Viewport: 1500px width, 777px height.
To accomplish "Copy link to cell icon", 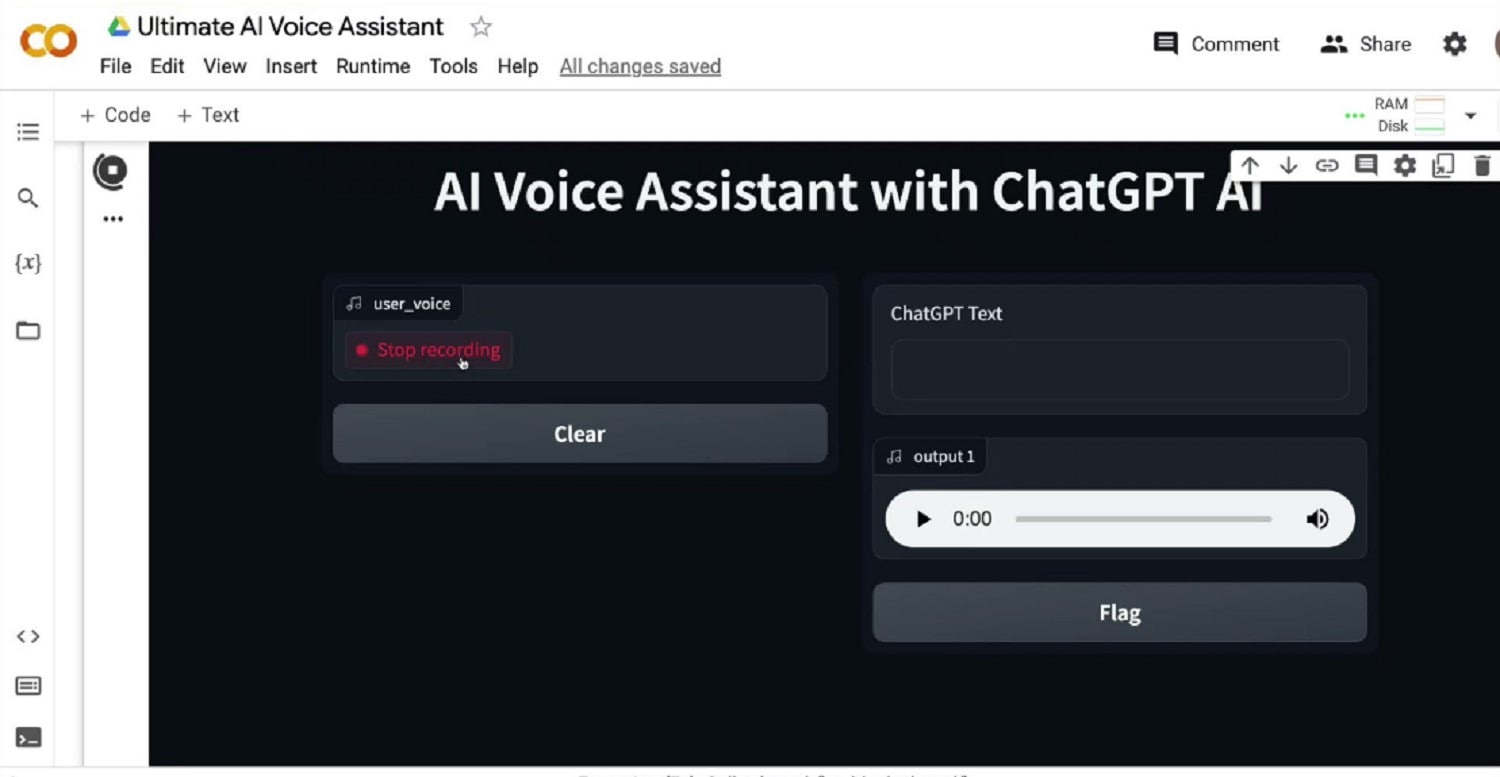I will 1327,166.
